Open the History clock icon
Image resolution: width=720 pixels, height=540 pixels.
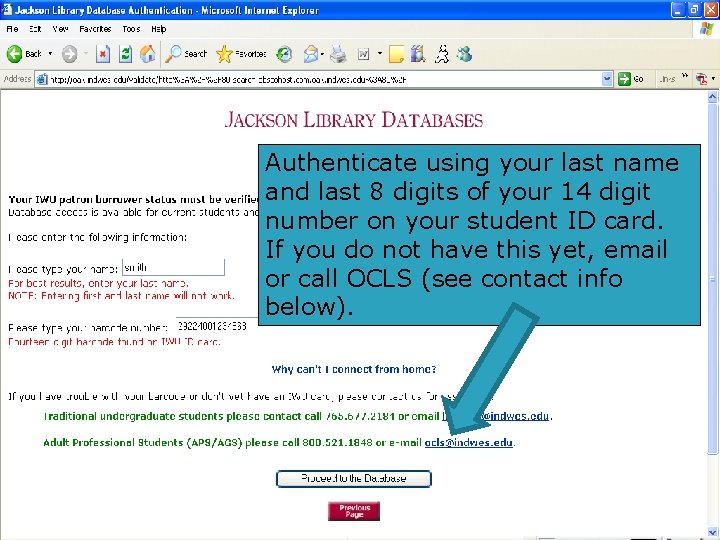(x=284, y=55)
